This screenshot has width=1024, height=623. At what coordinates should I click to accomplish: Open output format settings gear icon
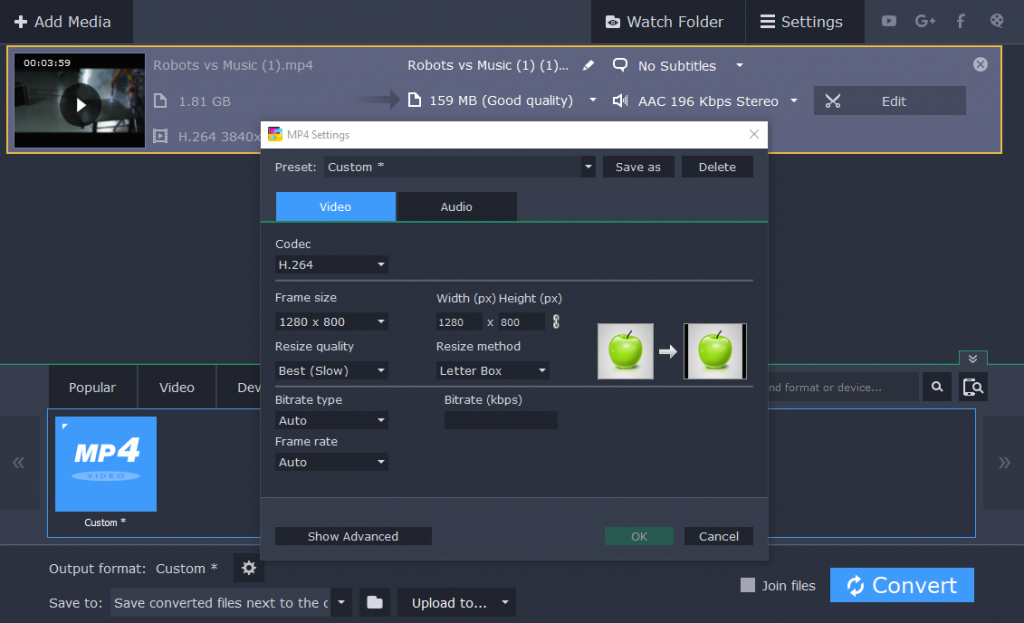(x=249, y=568)
